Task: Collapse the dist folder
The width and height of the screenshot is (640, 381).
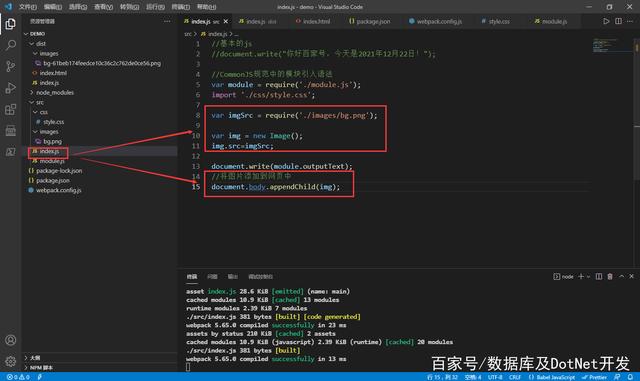Action: [x=37, y=44]
